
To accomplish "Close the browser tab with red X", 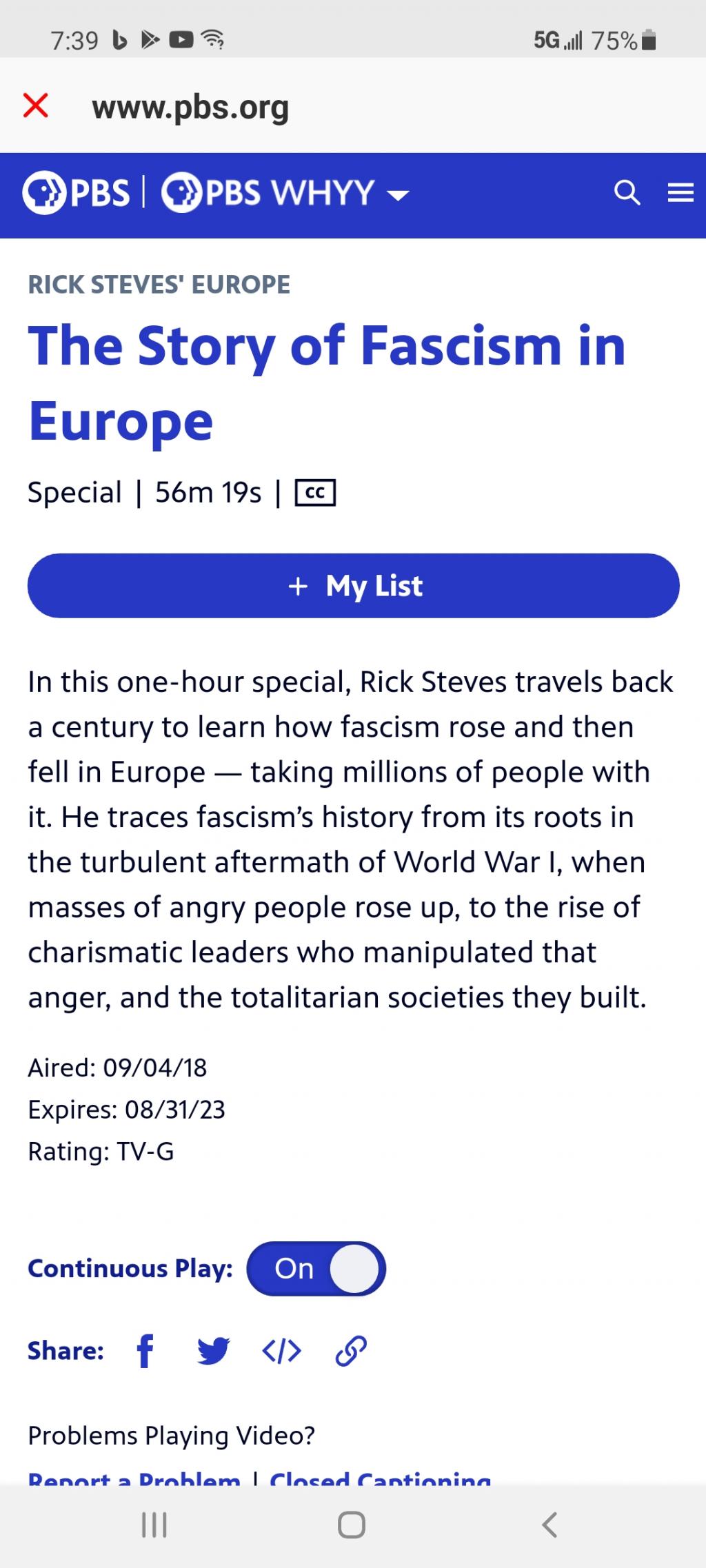I will [x=36, y=106].
